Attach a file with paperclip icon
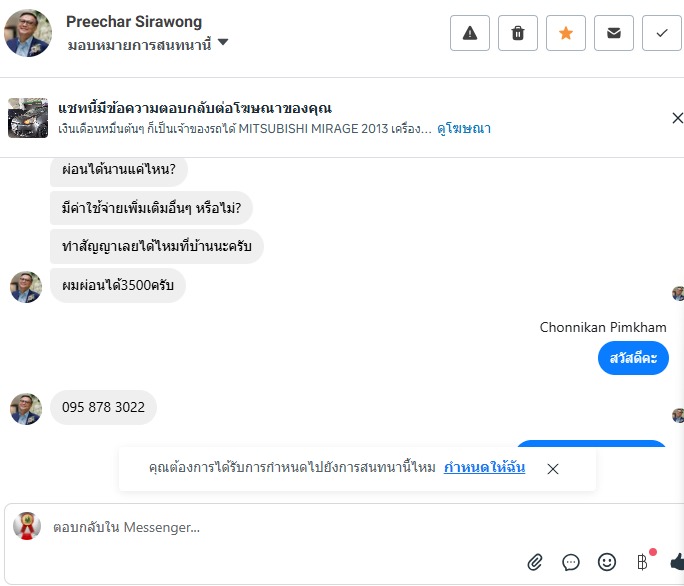684x586 pixels. 535,562
